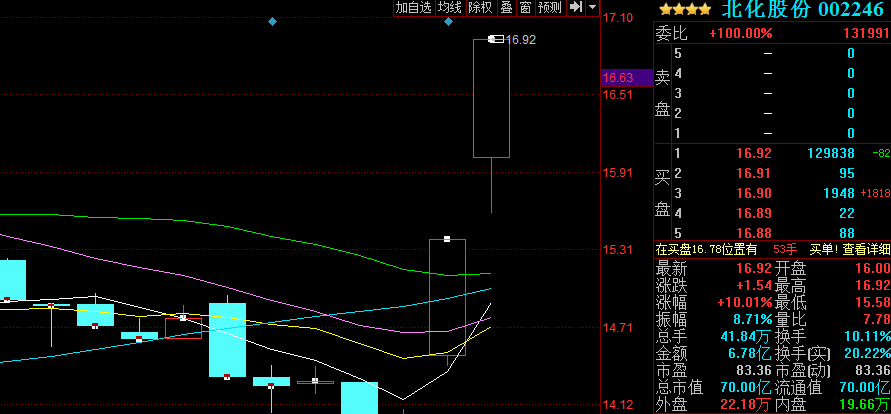Screen dimensions: 891x414
Task: Toggle the 除权 ex-rights adjustment
Action: [480, 7]
